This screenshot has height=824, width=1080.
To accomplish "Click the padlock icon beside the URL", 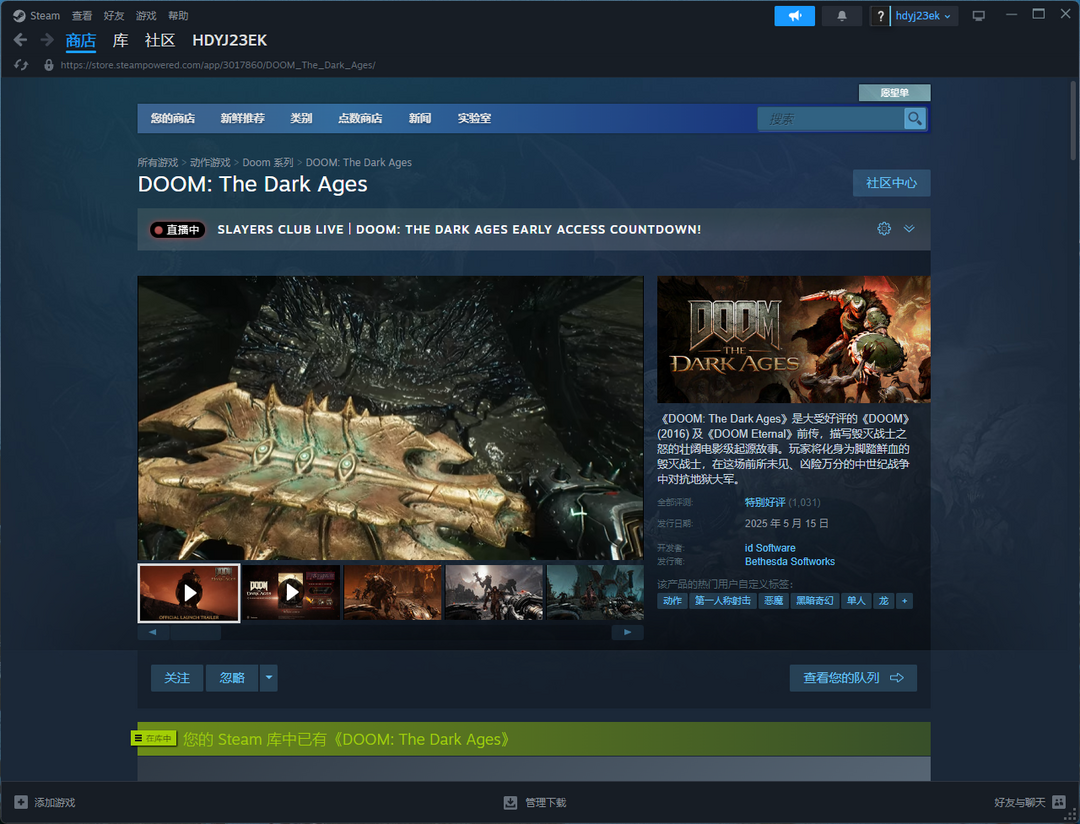I will (49, 65).
